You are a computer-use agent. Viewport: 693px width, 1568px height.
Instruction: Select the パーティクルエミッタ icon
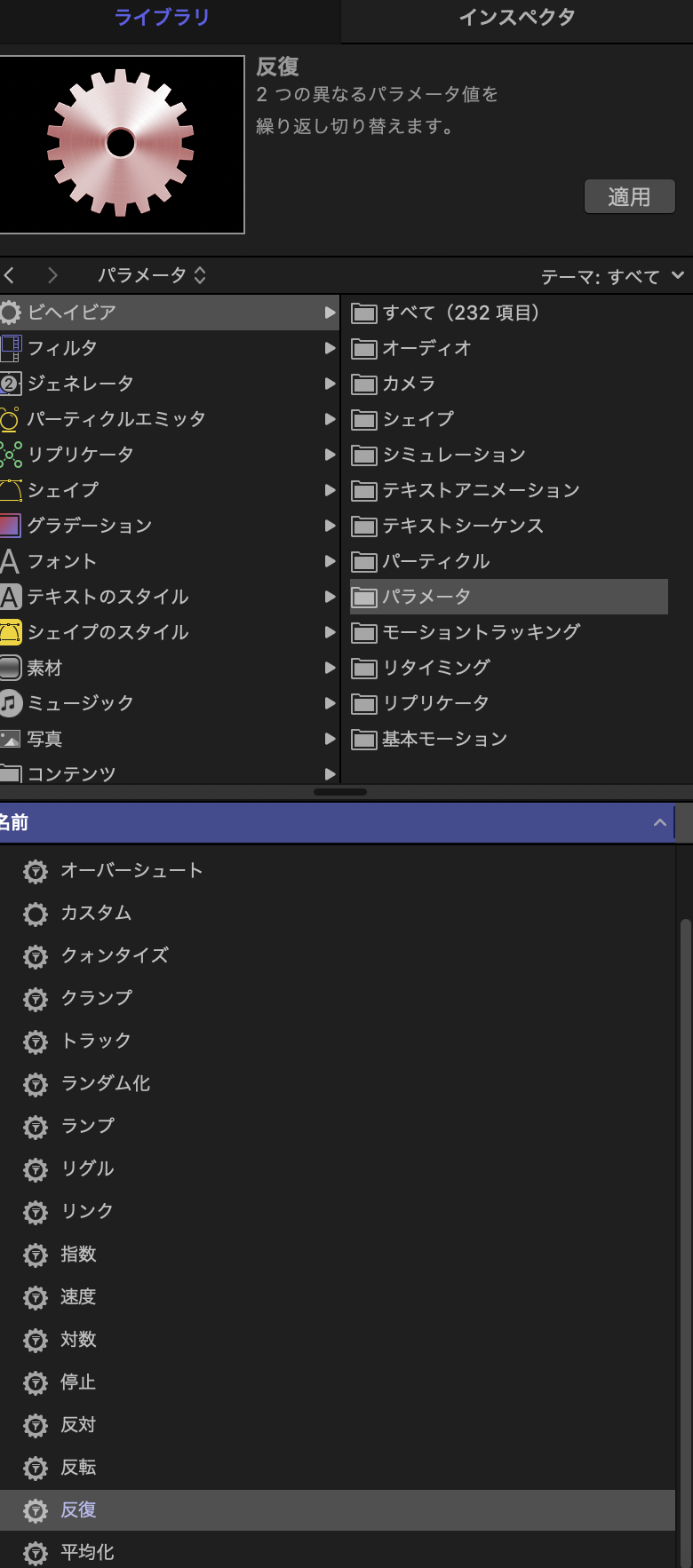click(10, 419)
